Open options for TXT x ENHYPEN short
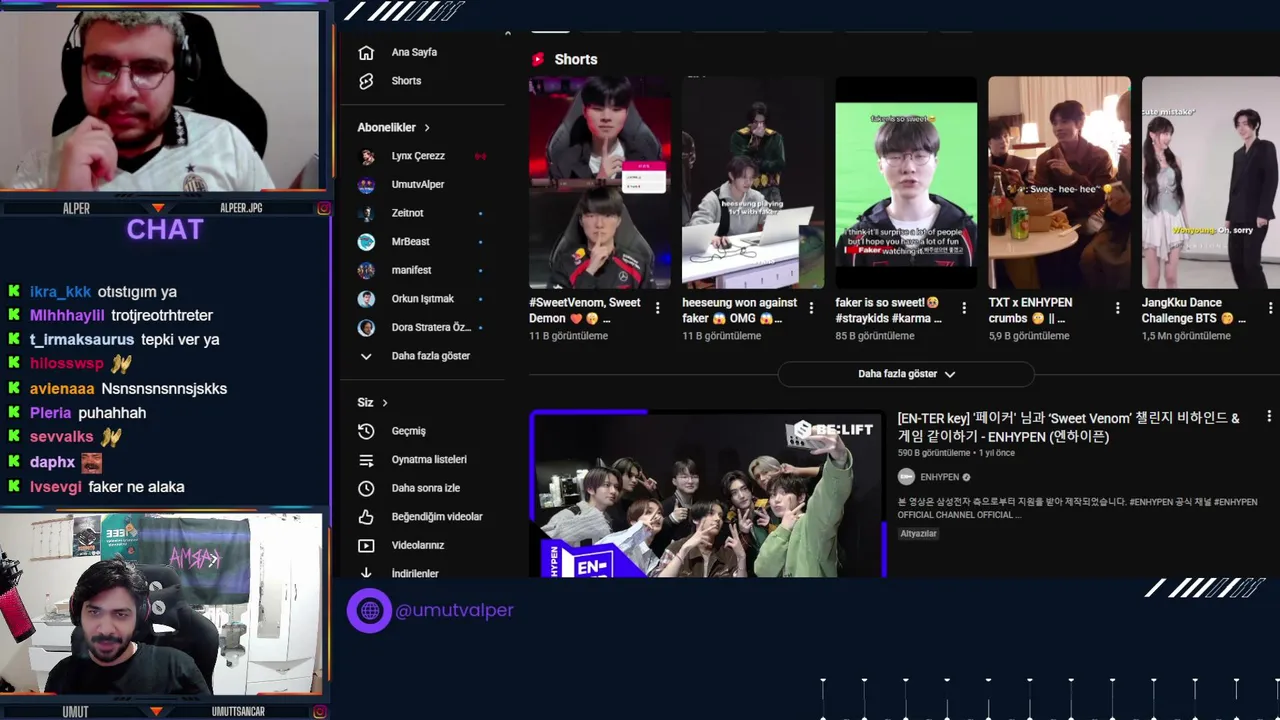This screenshot has height=720, width=1280. [1117, 308]
